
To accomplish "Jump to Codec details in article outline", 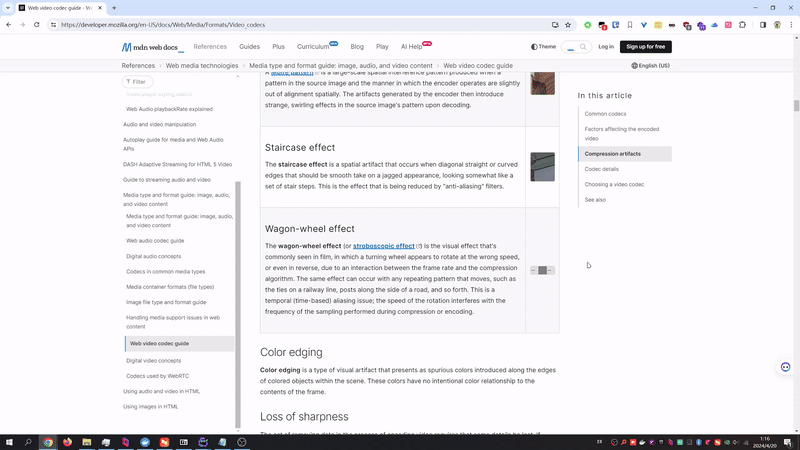I will pyautogui.click(x=602, y=169).
